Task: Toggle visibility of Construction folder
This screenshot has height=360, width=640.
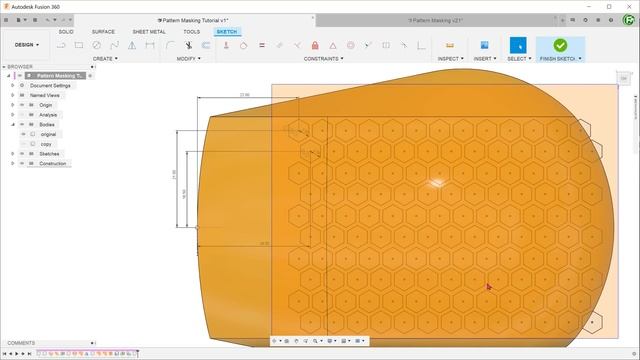Action: 22,164
